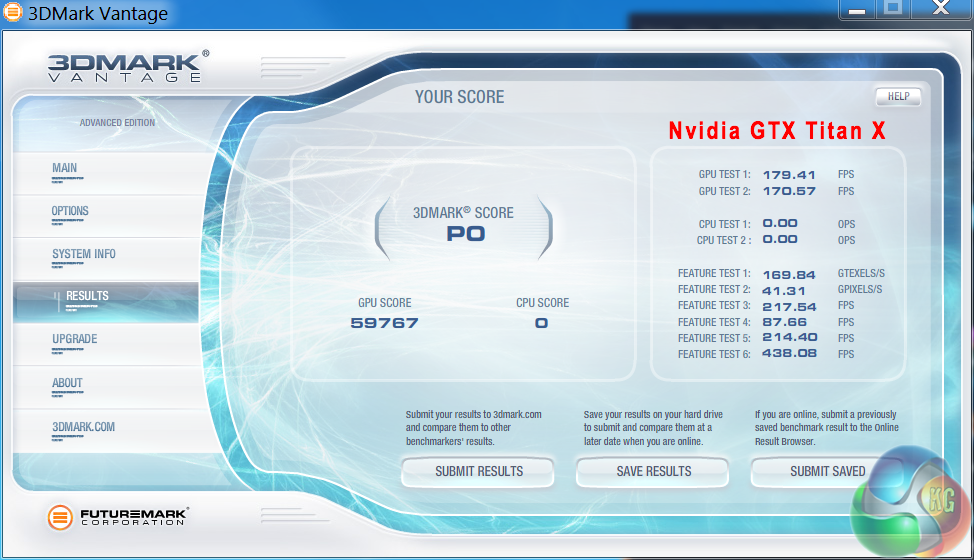The image size is (974, 560).
Task: Select the CPU TEST 2 label
Action: [x=724, y=240]
